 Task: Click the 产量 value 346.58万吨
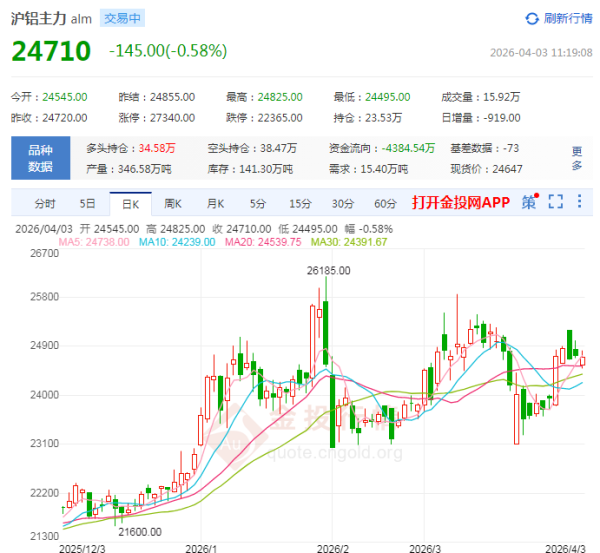pos(145,169)
